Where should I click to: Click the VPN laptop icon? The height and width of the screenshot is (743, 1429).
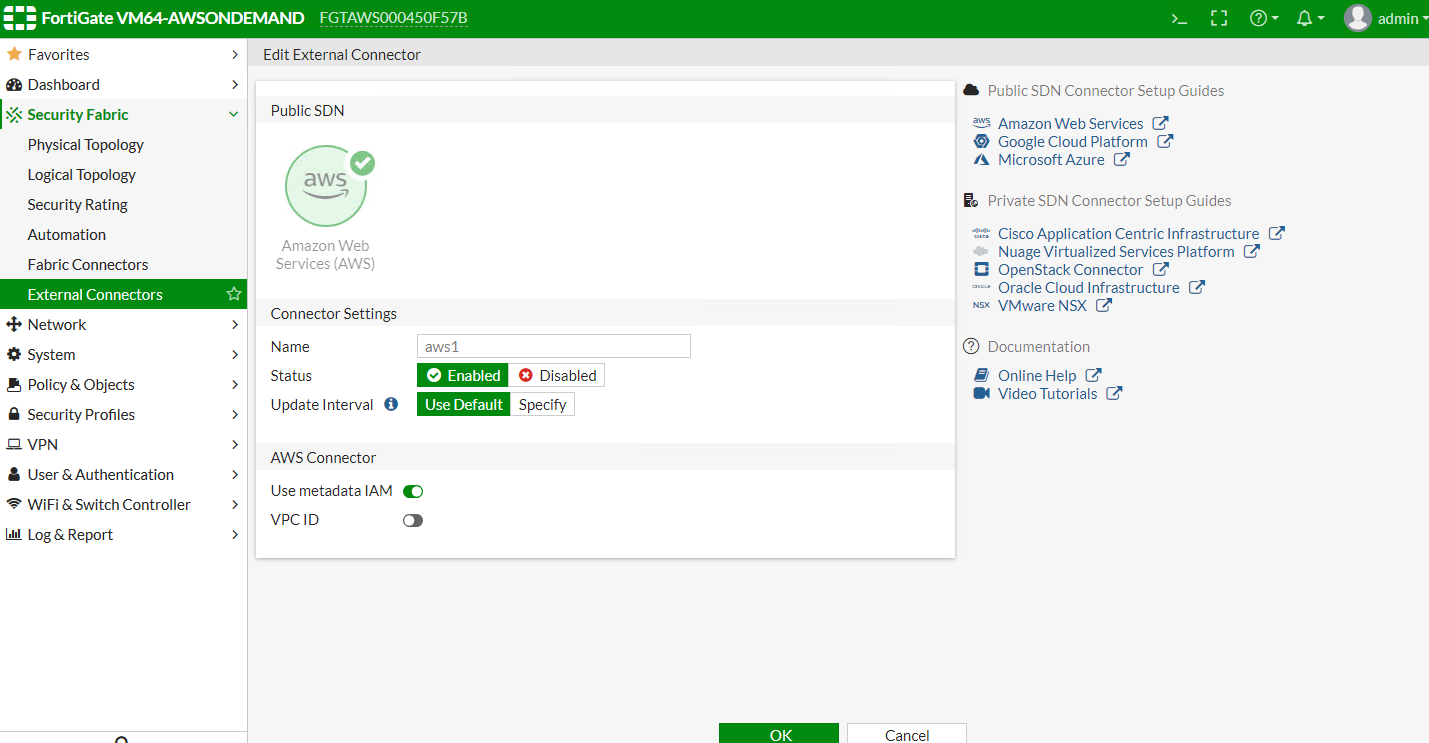coord(14,444)
